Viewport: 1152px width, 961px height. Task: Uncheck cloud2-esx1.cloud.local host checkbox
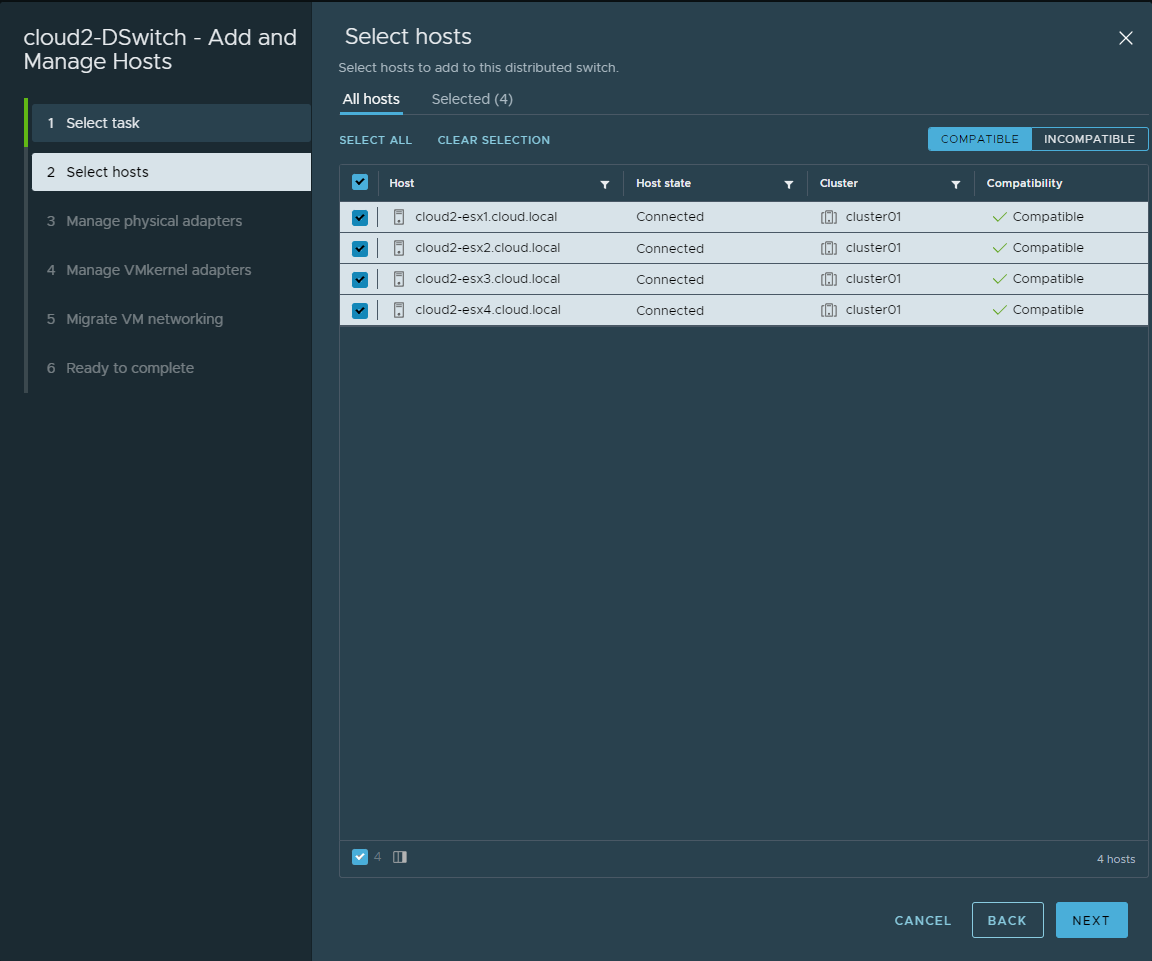point(360,217)
